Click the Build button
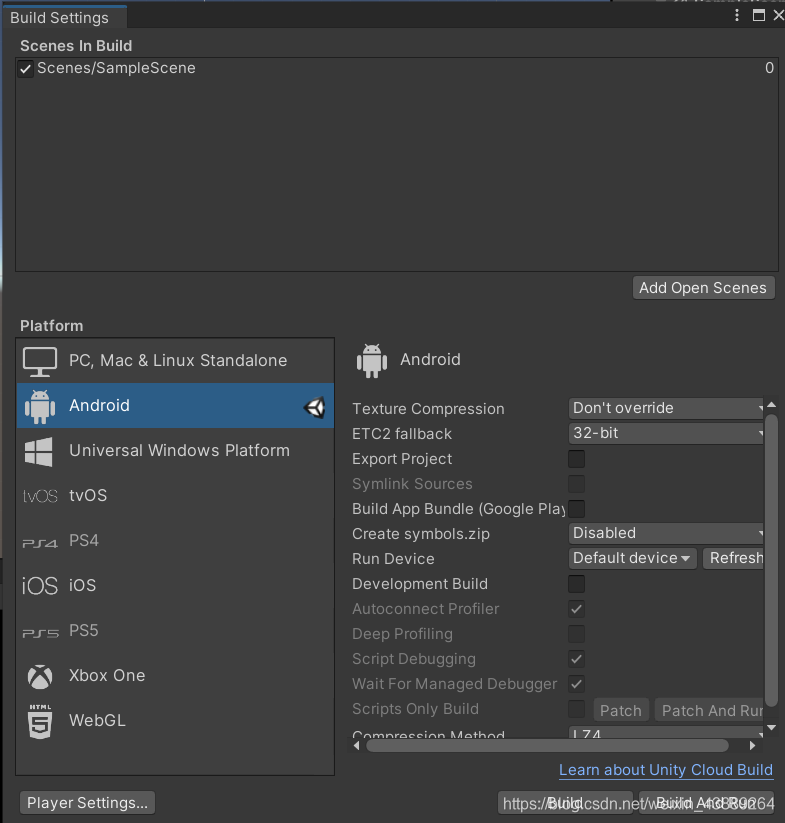Screen dimensions: 785x823 click(565, 803)
